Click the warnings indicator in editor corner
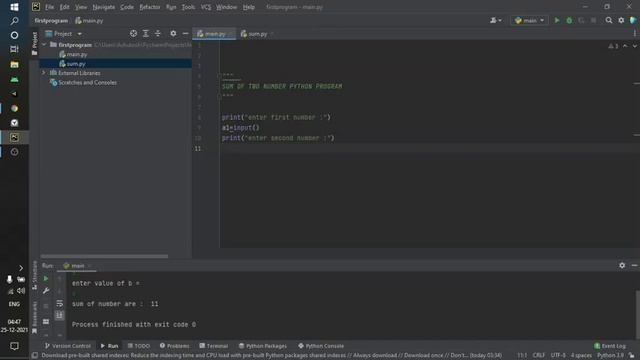640x360 pixels. tap(613, 46)
